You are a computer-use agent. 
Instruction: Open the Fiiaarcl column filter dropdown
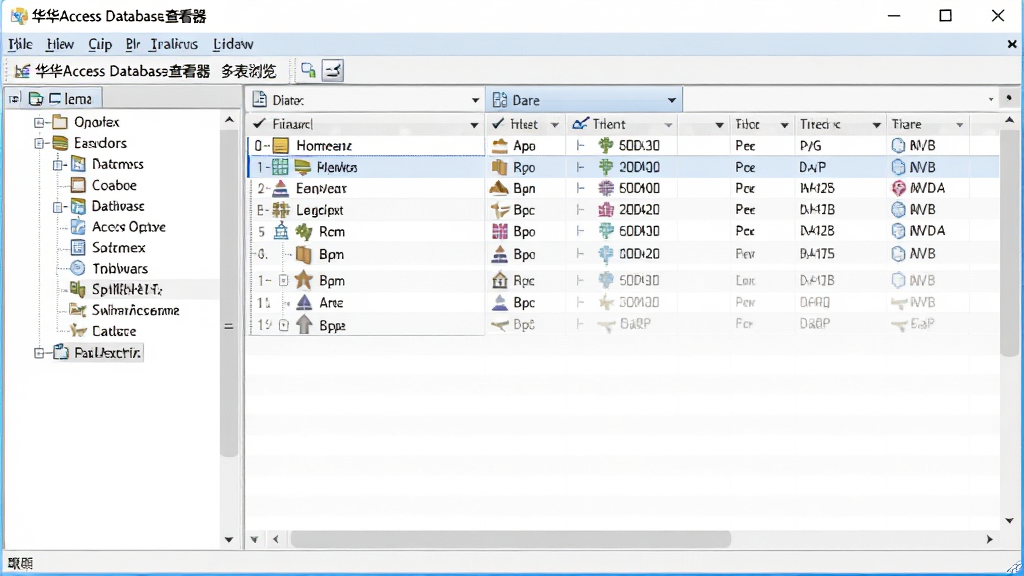474,125
